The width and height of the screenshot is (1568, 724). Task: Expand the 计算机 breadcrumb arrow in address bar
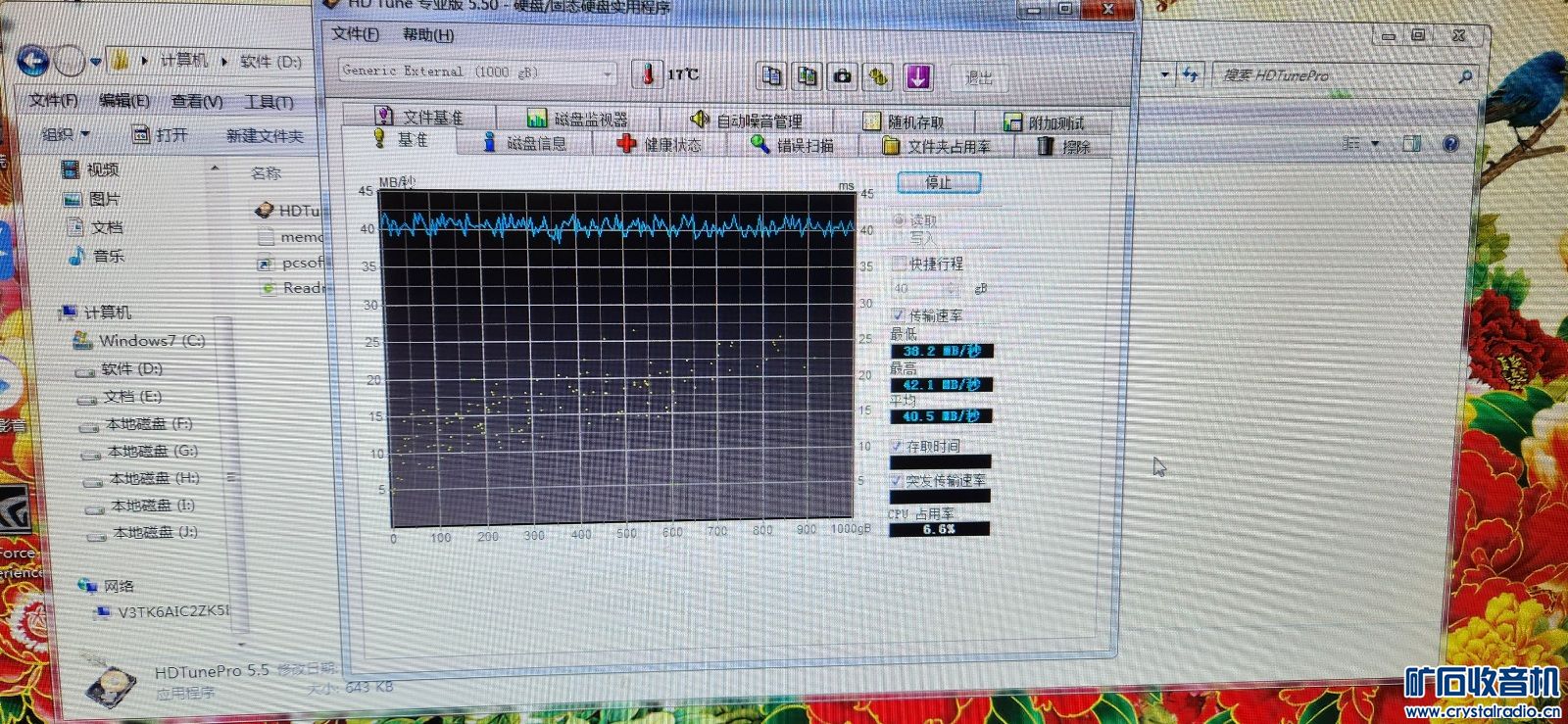(x=224, y=61)
